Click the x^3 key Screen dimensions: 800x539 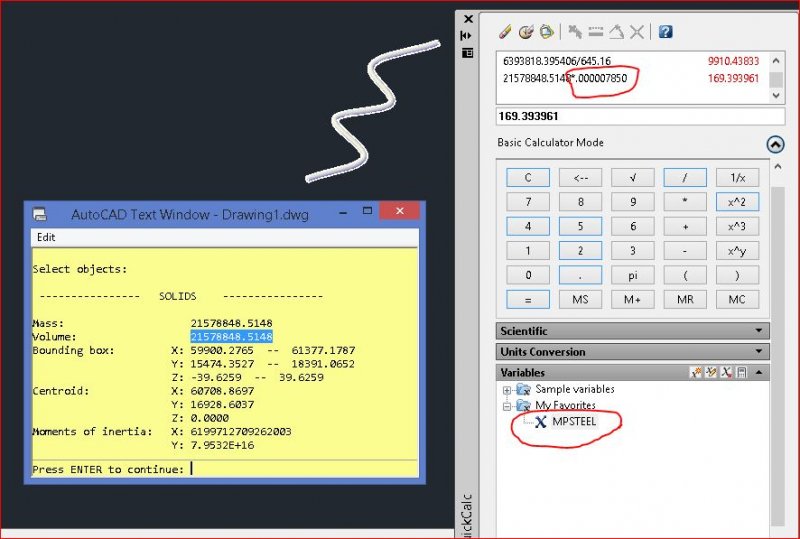tap(737, 226)
